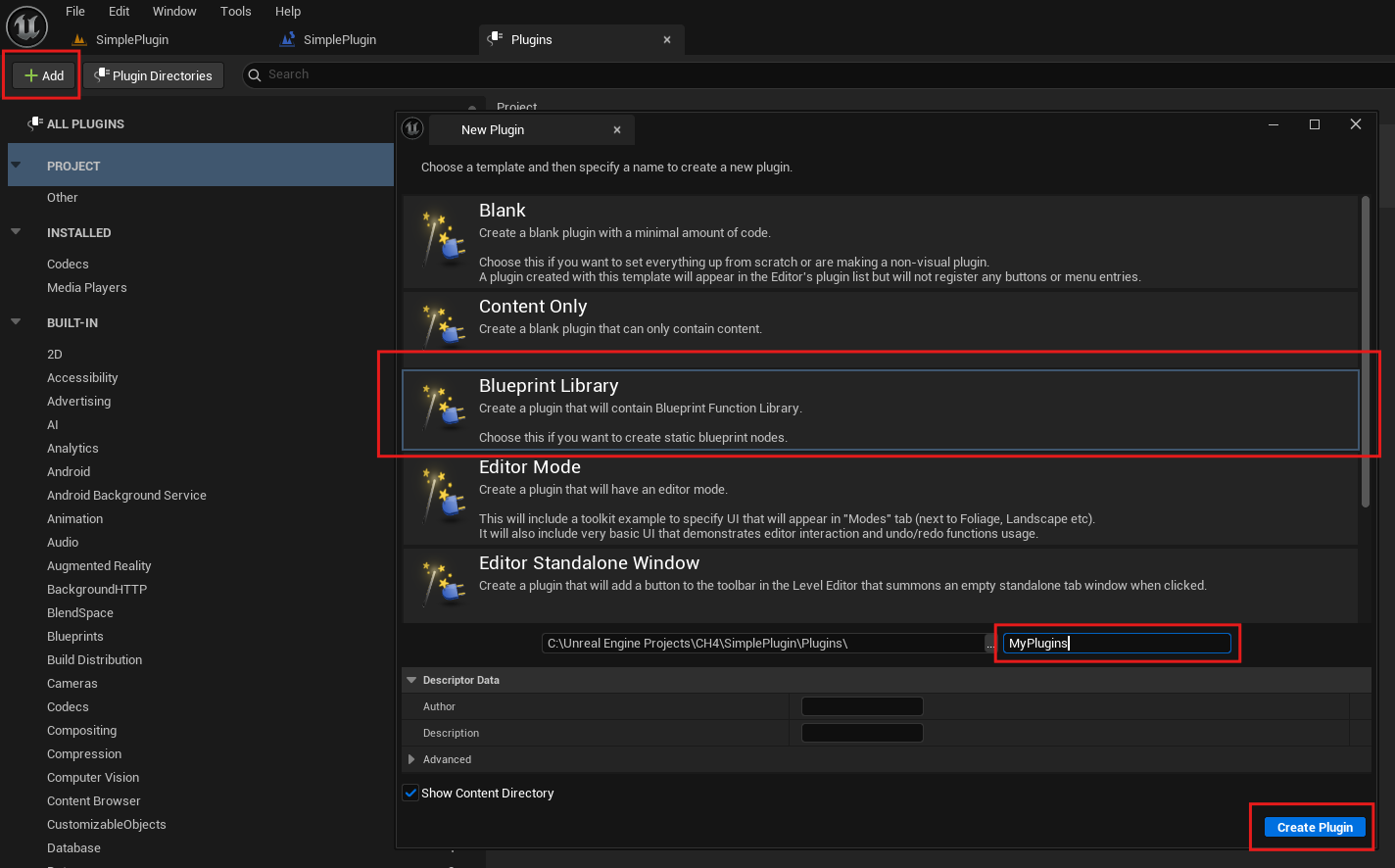Viewport: 1395px width, 868px height.
Task: Toggle the Show Content Directory checkbox
Action: pos(410,793)
